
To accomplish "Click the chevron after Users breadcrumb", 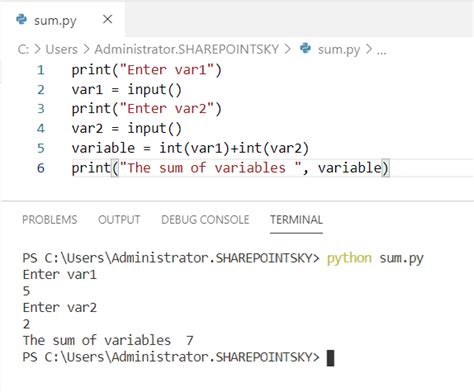I will click(x=86, y=49).
